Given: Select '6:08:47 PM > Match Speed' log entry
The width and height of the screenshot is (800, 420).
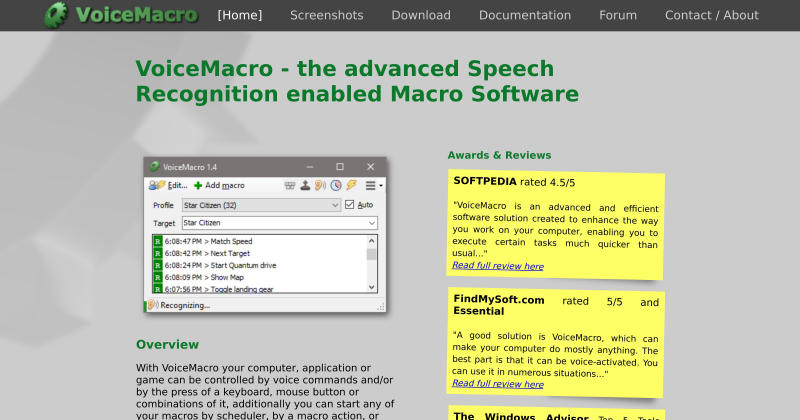Looking at the screenshot, I should click(209, 241).
